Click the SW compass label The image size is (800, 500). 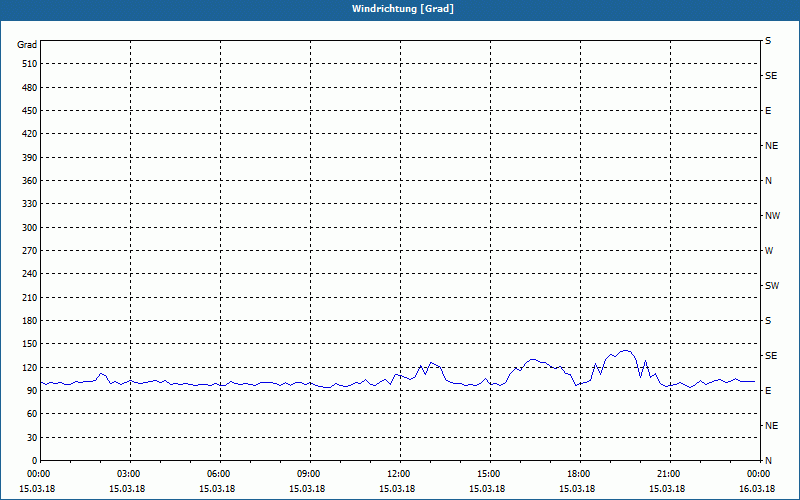[772, 286]
